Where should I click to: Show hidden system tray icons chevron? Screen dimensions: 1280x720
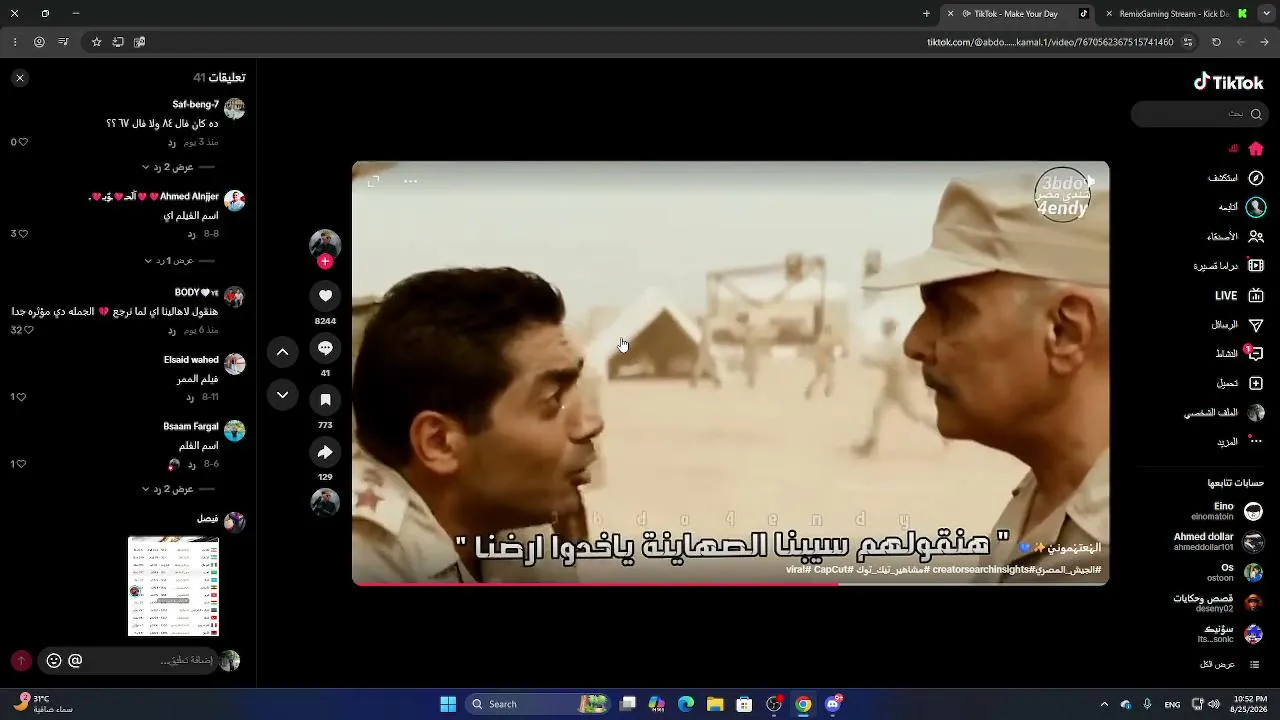[x=1104, y=704]
